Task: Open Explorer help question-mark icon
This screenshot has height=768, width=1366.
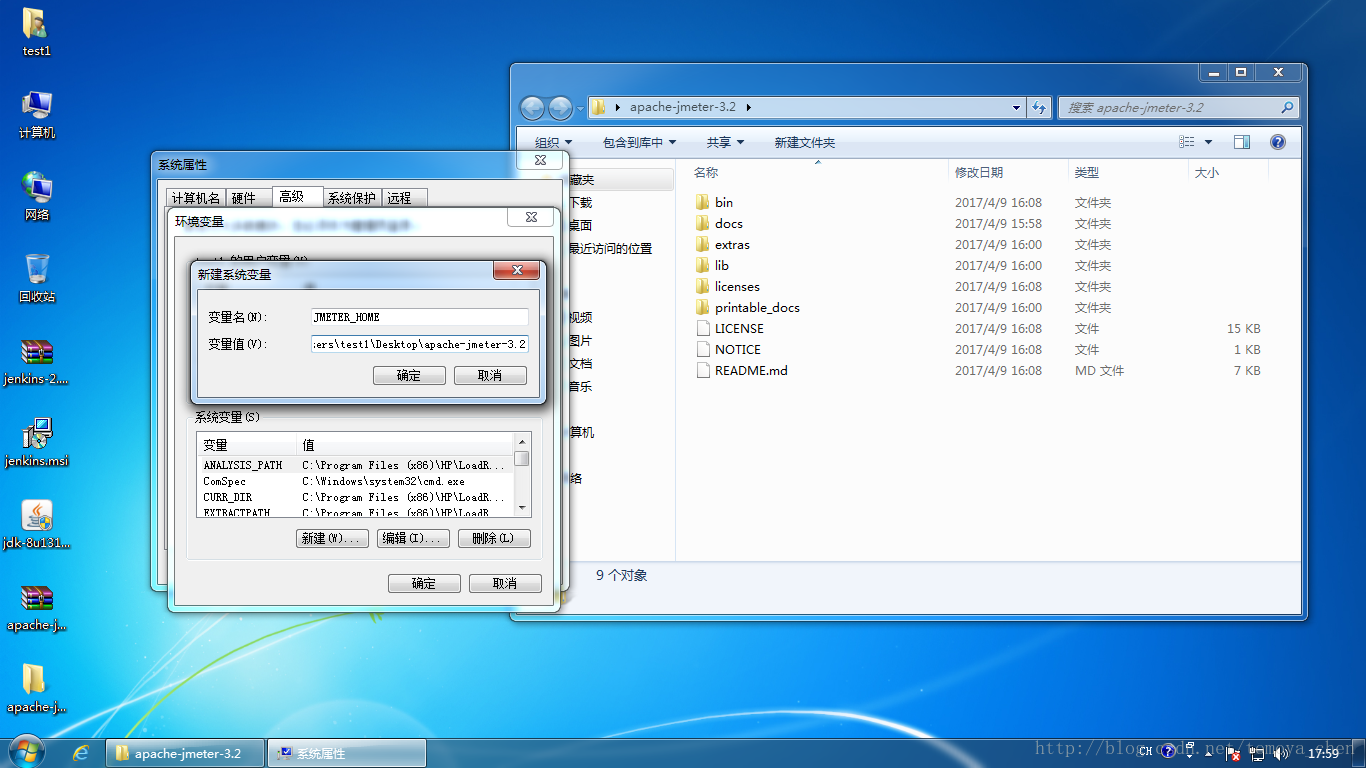Action: (1278, 142)
